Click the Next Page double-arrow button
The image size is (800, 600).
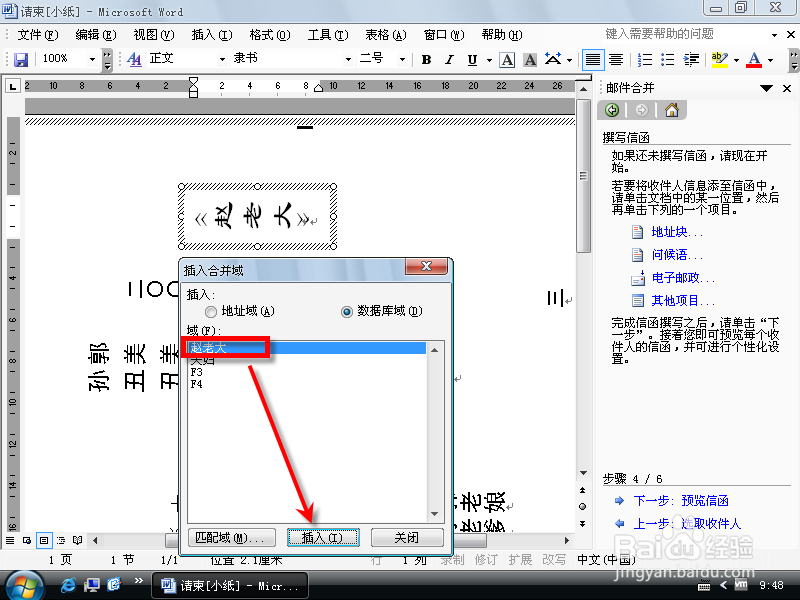point(583,523)
